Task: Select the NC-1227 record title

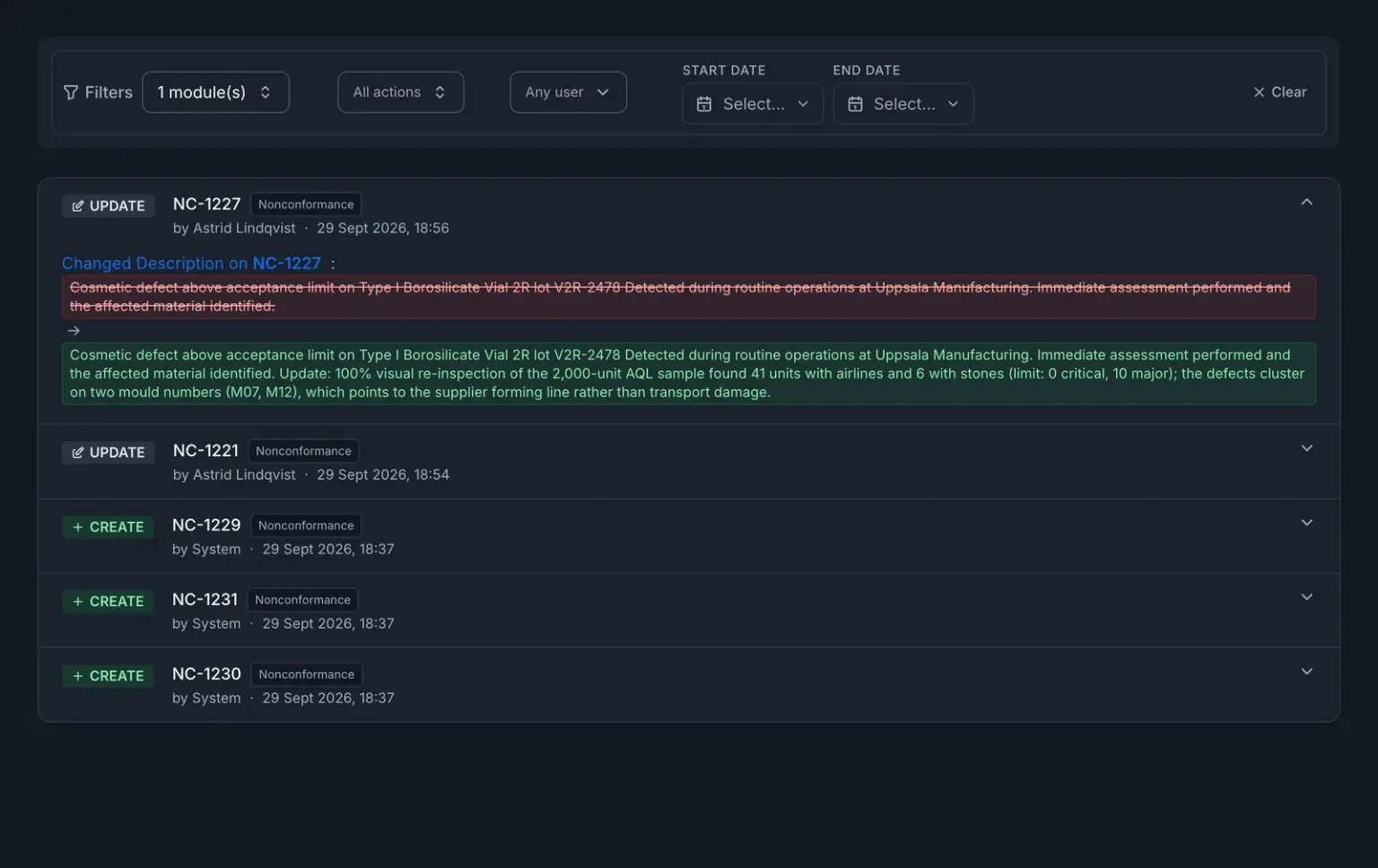Action: (x=206, y=204)
